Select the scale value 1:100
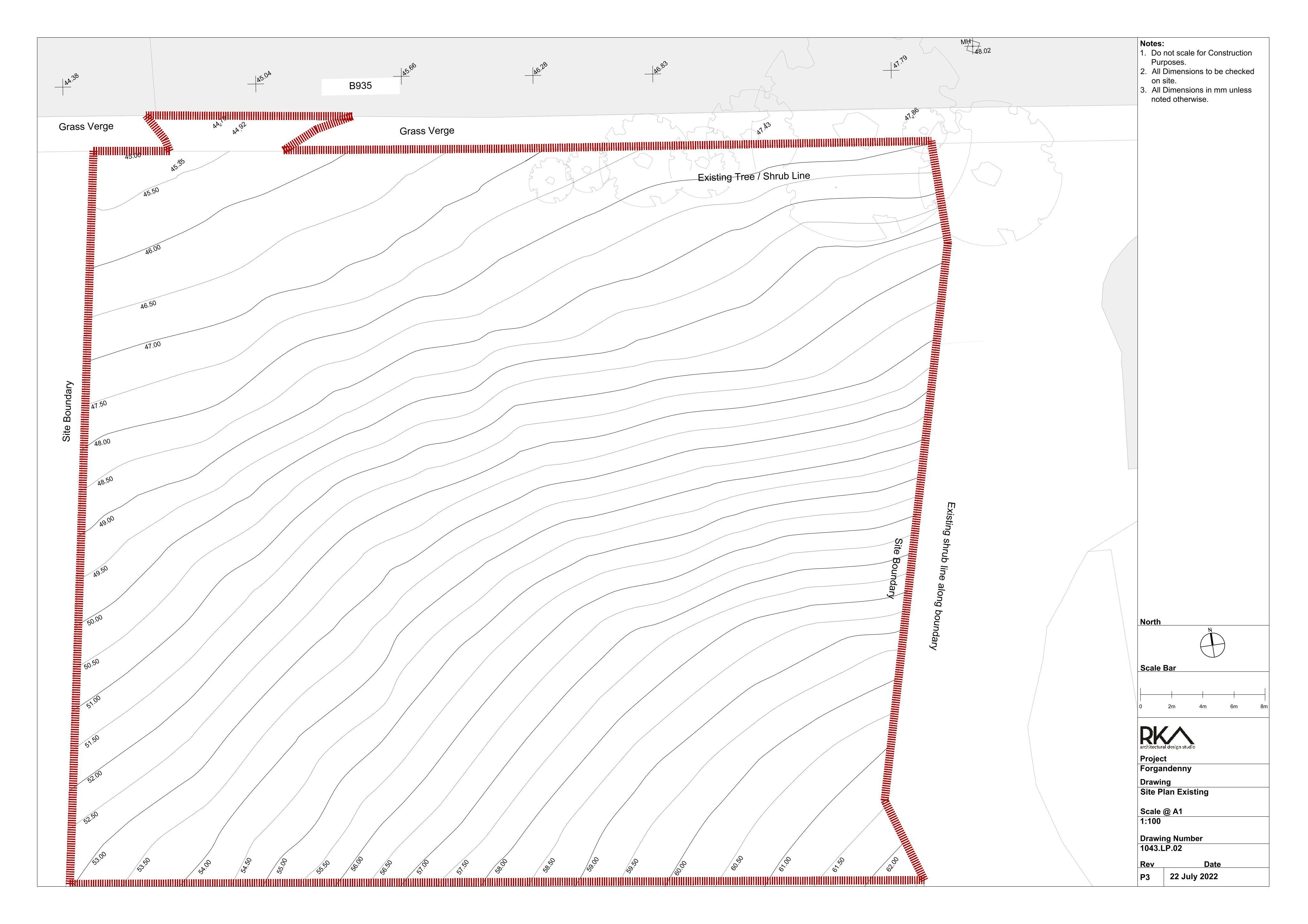Image resolution: width=1308 pixels, height=924 pixels. pos(1150,821)
